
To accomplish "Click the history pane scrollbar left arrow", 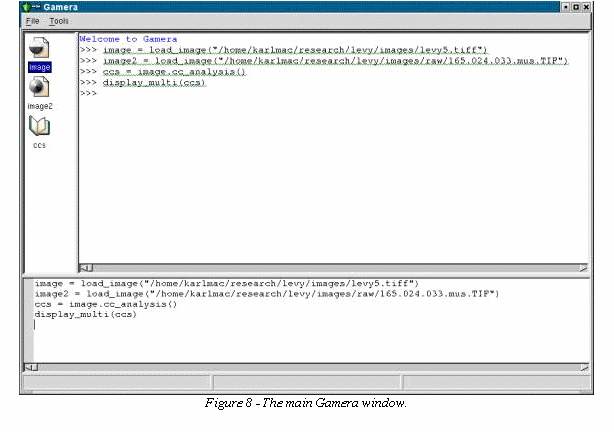I will [x=27, y=367].
